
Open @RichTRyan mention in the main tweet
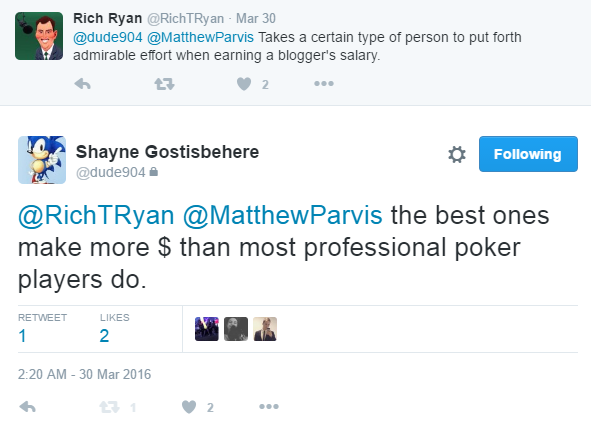tap(96, 215)
